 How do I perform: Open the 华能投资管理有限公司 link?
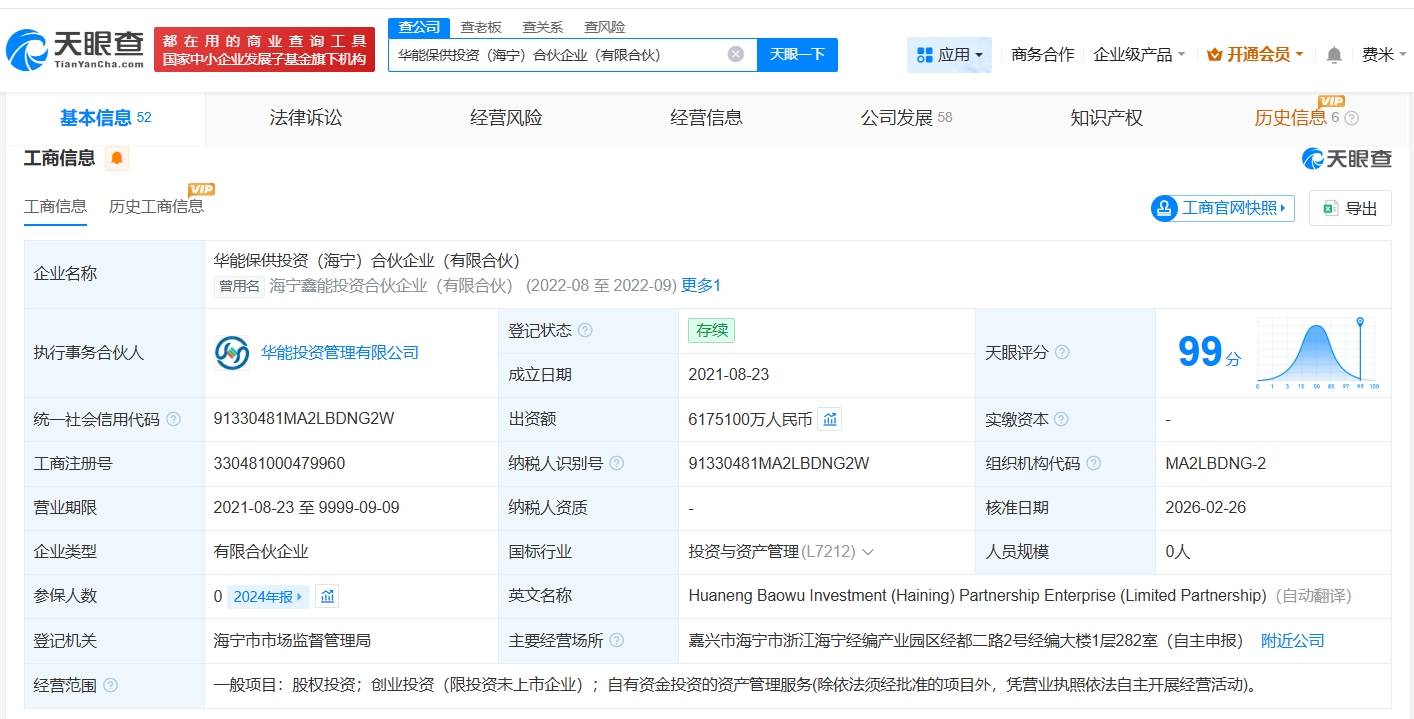[x=339, y=353]
